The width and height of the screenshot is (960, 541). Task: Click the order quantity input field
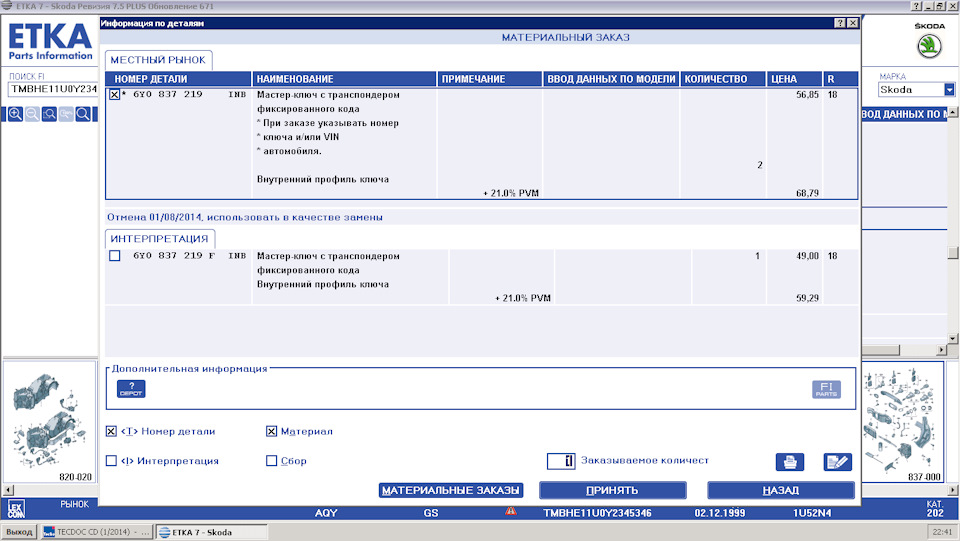click(x=561, y=461)
